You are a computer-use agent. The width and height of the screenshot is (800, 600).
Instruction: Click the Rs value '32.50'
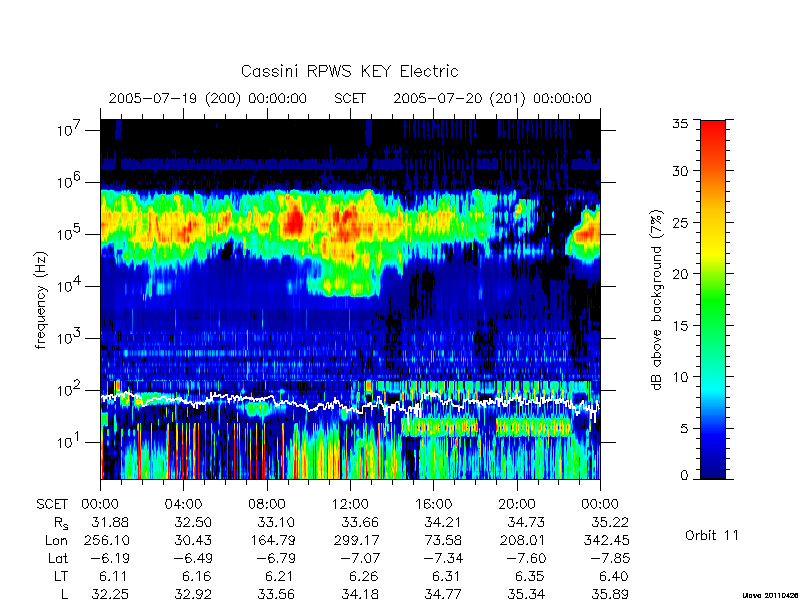point(193,522)
